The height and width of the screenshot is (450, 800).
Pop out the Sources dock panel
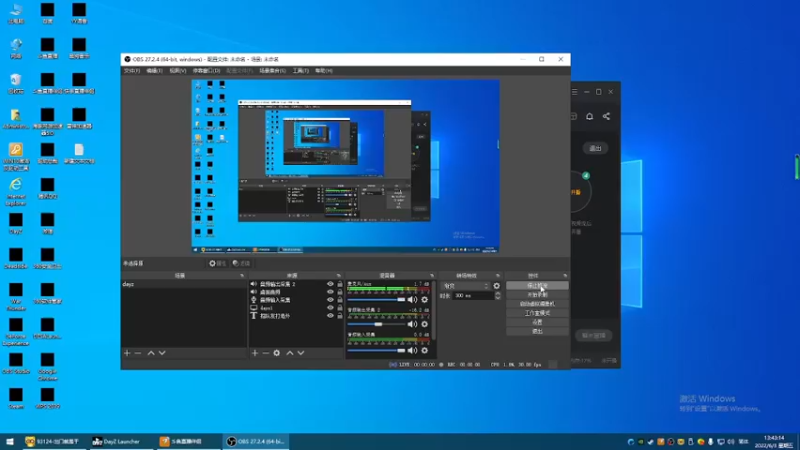tap(338, 276)
